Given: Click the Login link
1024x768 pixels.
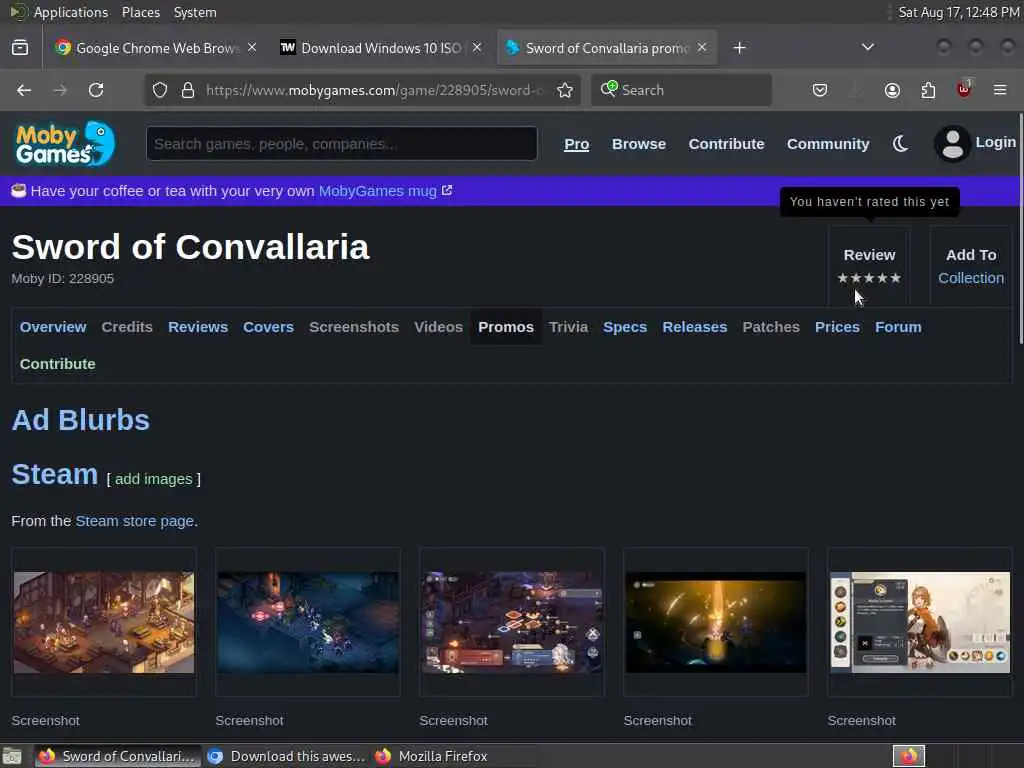Looking at the screenshot, I should pyautogui.click(x=995, y=142).
